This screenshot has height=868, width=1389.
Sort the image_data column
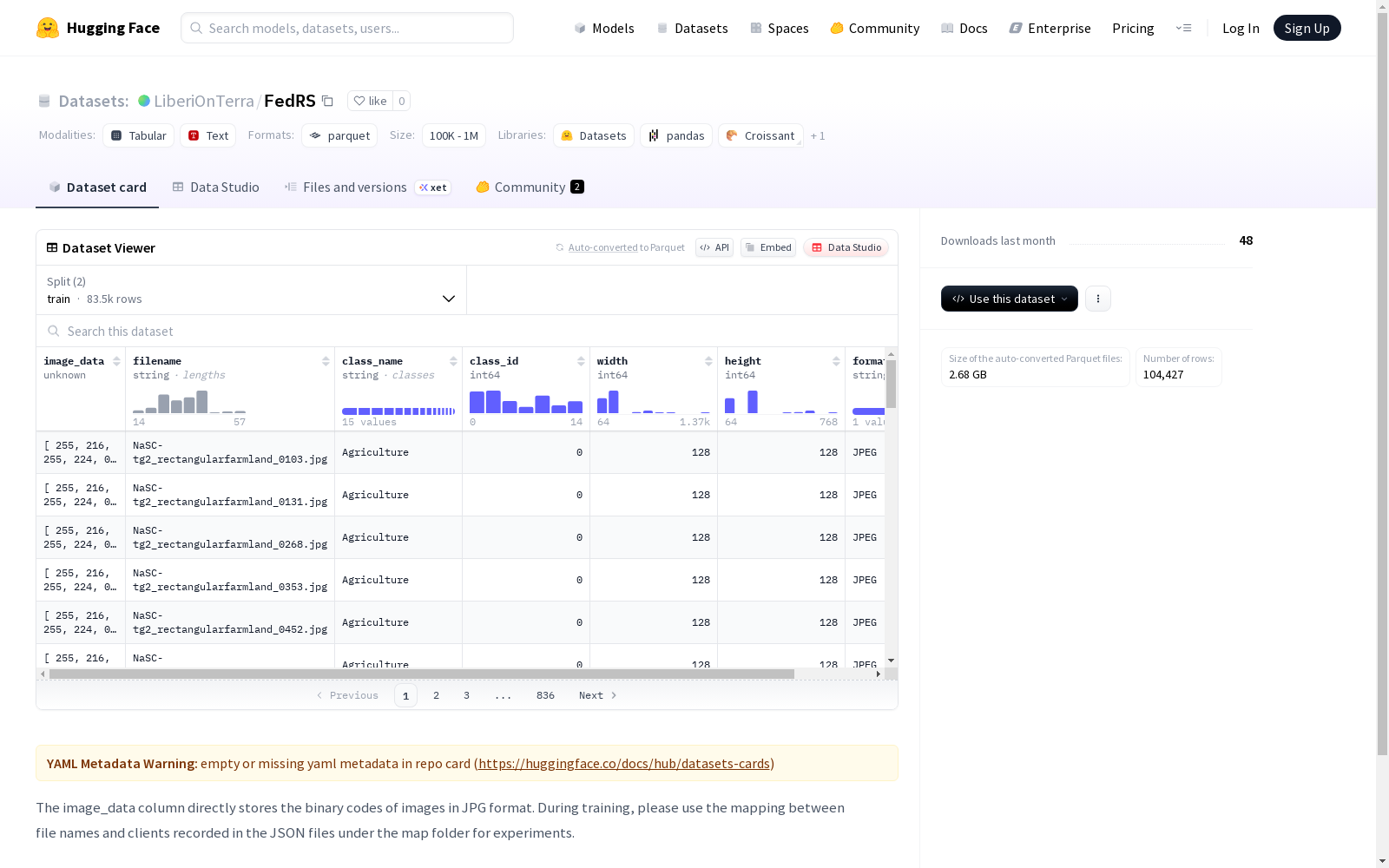click(x=116, y=361)
